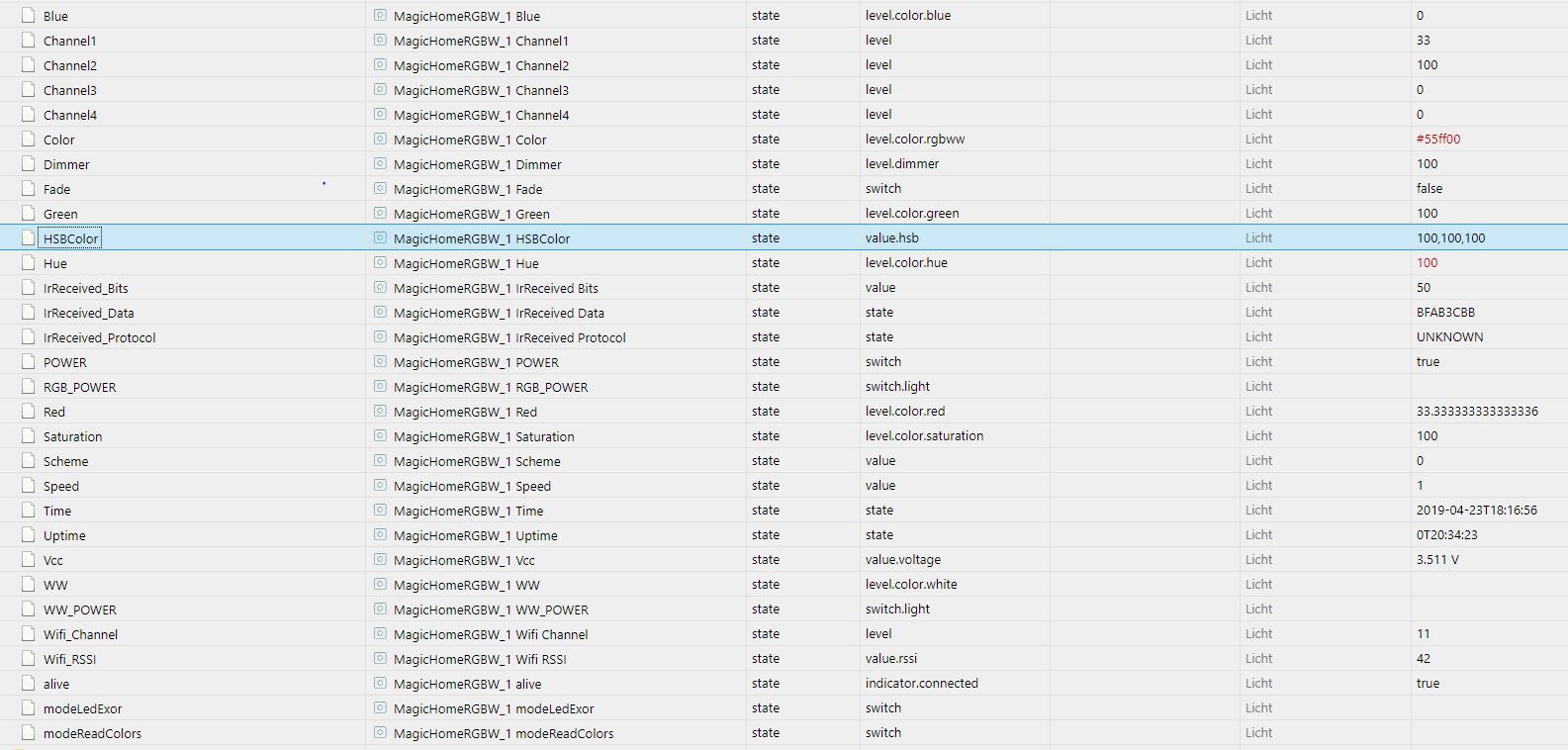The height and width of the screenshot is (750, 1568).
Task: Click the Uptime value 0T20:34:23
Action: click(1447, 535)
